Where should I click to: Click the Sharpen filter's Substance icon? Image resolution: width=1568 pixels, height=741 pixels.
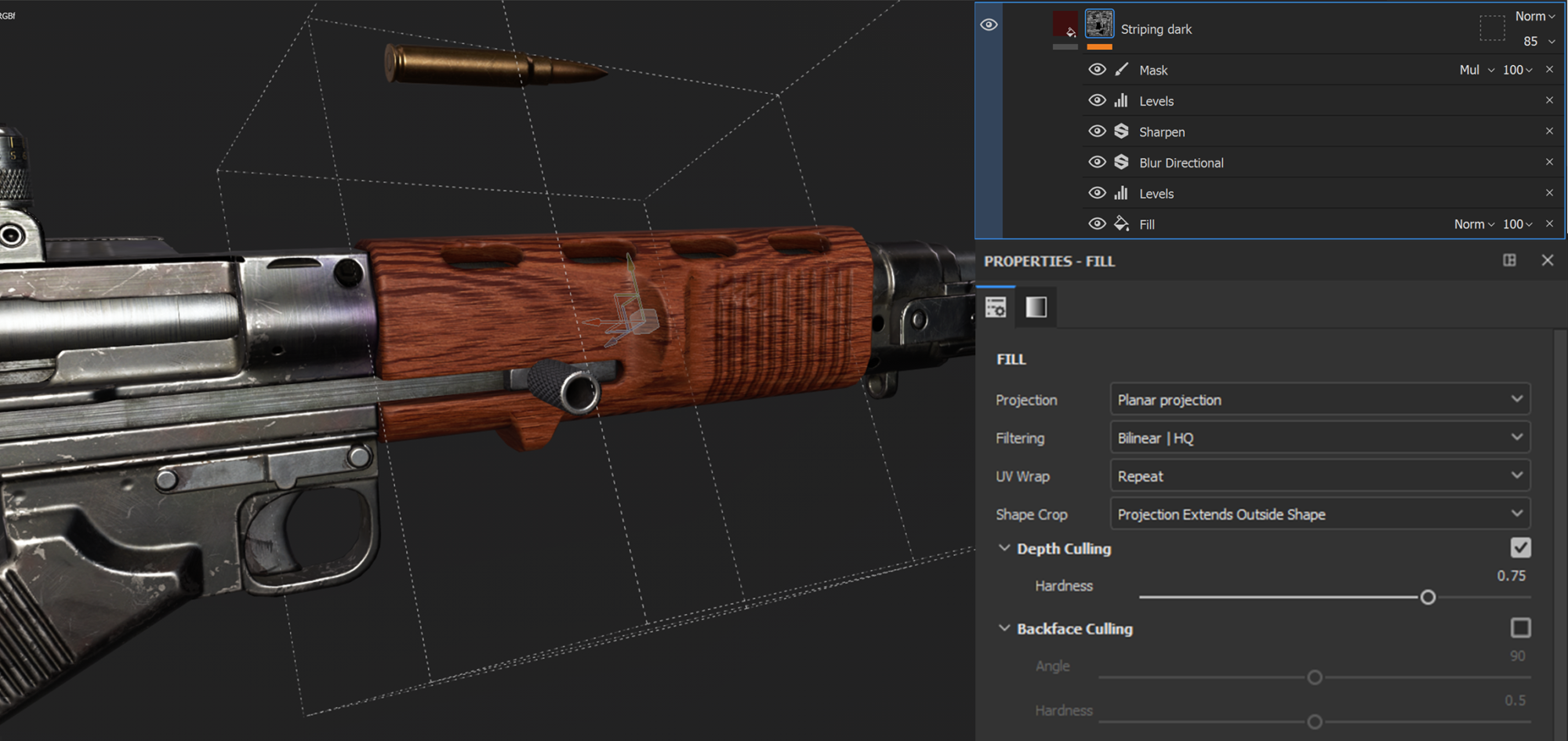1122,132
